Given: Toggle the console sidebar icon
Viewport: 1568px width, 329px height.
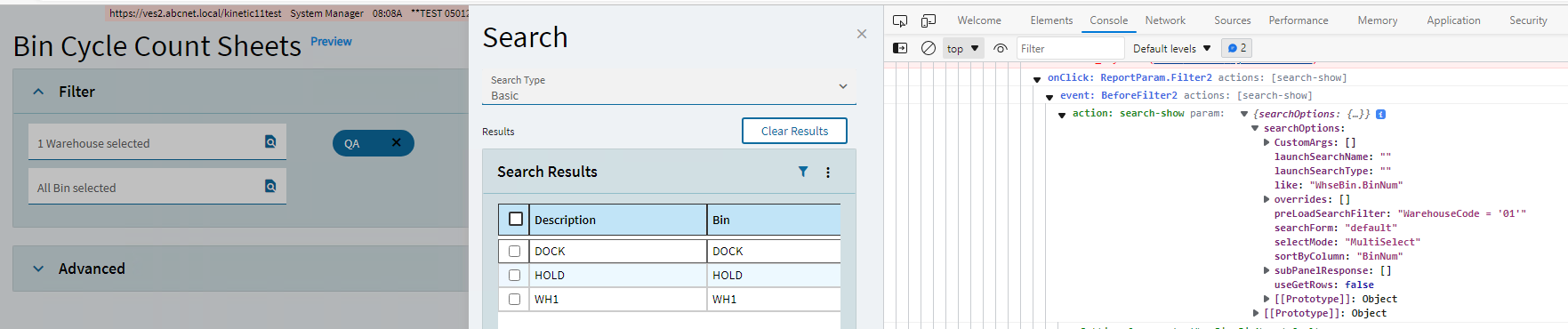Looking at the screenshot, I should point(900,48).
